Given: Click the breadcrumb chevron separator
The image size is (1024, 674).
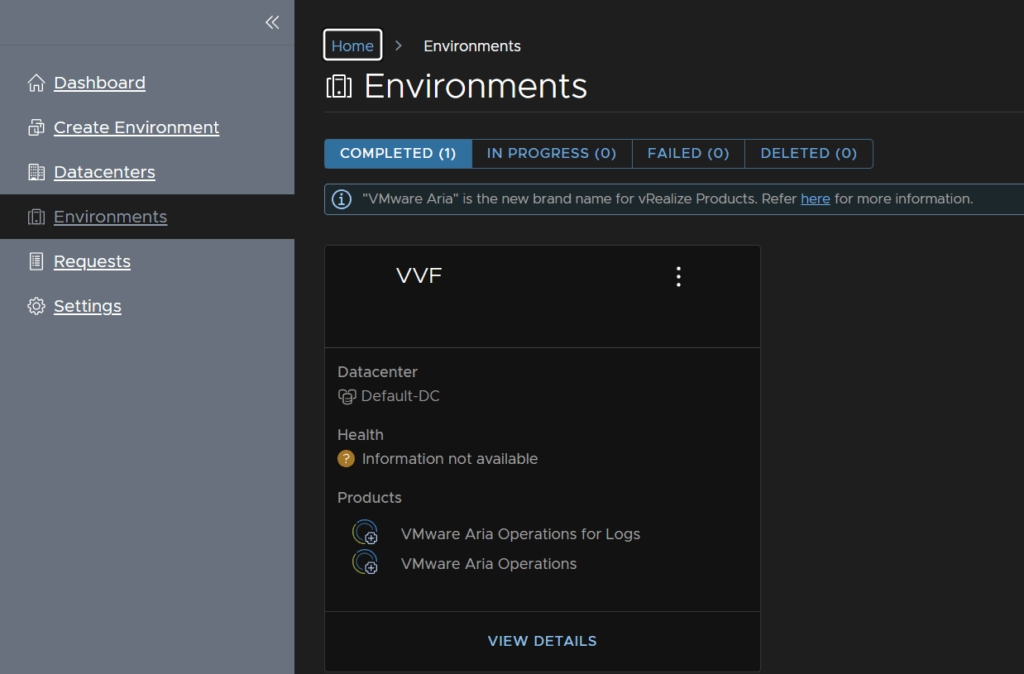Looking at the screenshot, I should click(x=398, y=46).
